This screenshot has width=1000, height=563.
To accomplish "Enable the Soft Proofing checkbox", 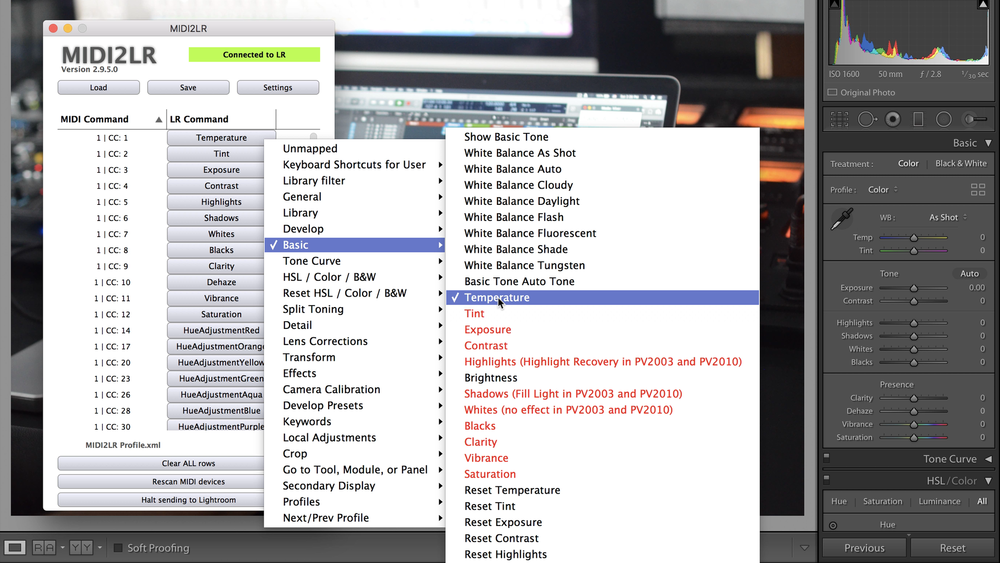I will click(117, 548).
